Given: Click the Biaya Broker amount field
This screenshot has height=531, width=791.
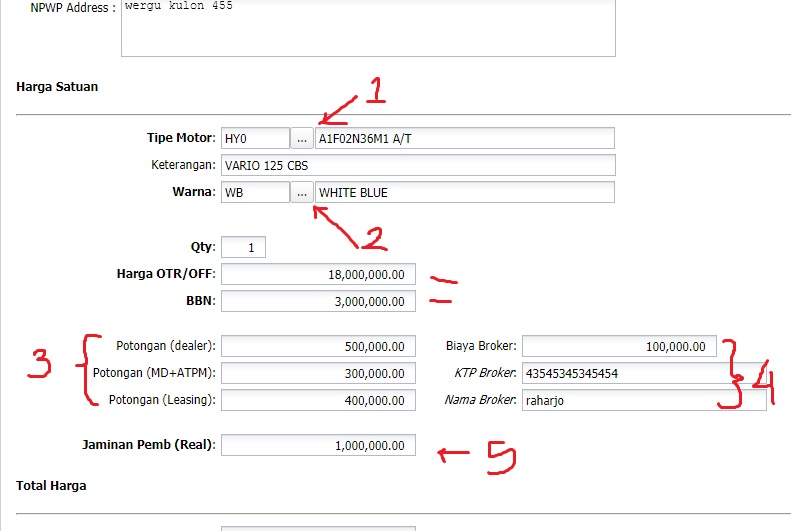Looking at the screenshot, I should pos(618,346).
